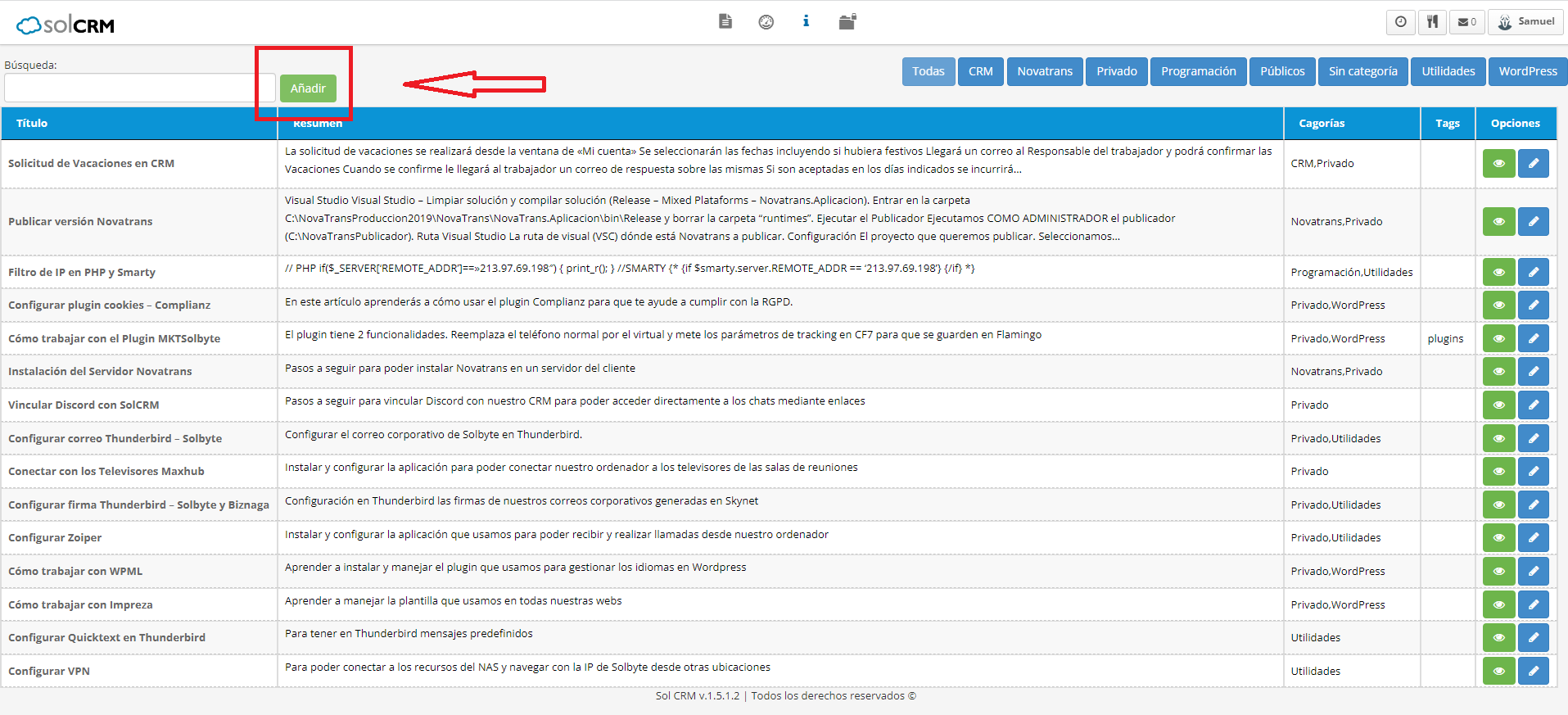1568x715 pixels.
Task: Edit Instalación del Servidor Novatrans article
Action: click(1533, 371)
